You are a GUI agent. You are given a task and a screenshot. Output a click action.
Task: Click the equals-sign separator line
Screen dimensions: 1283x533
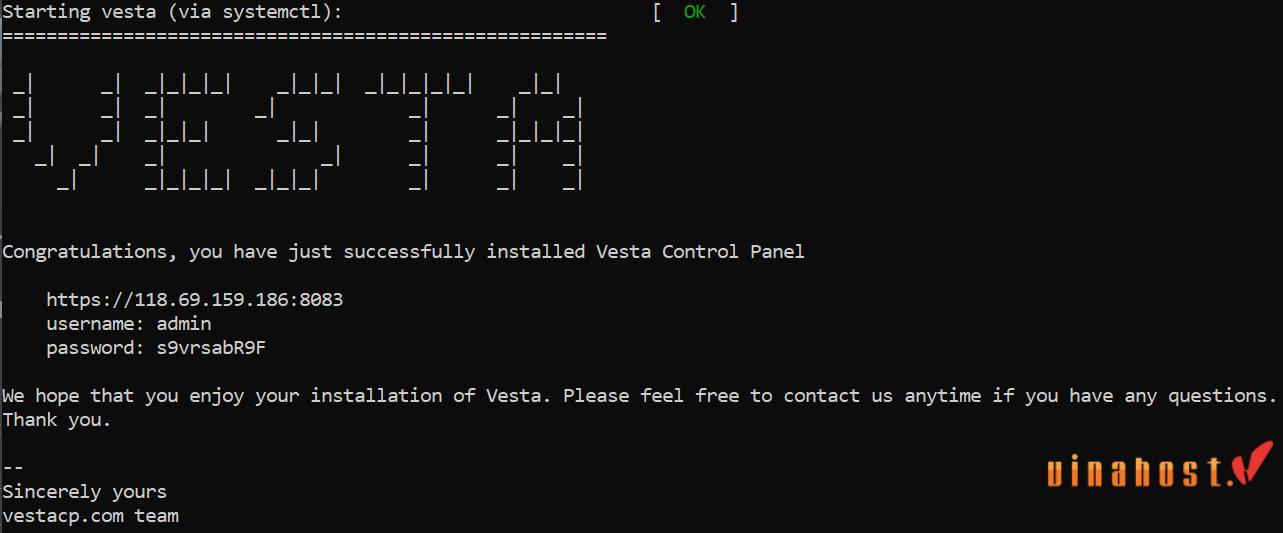(x=304, y=36)
